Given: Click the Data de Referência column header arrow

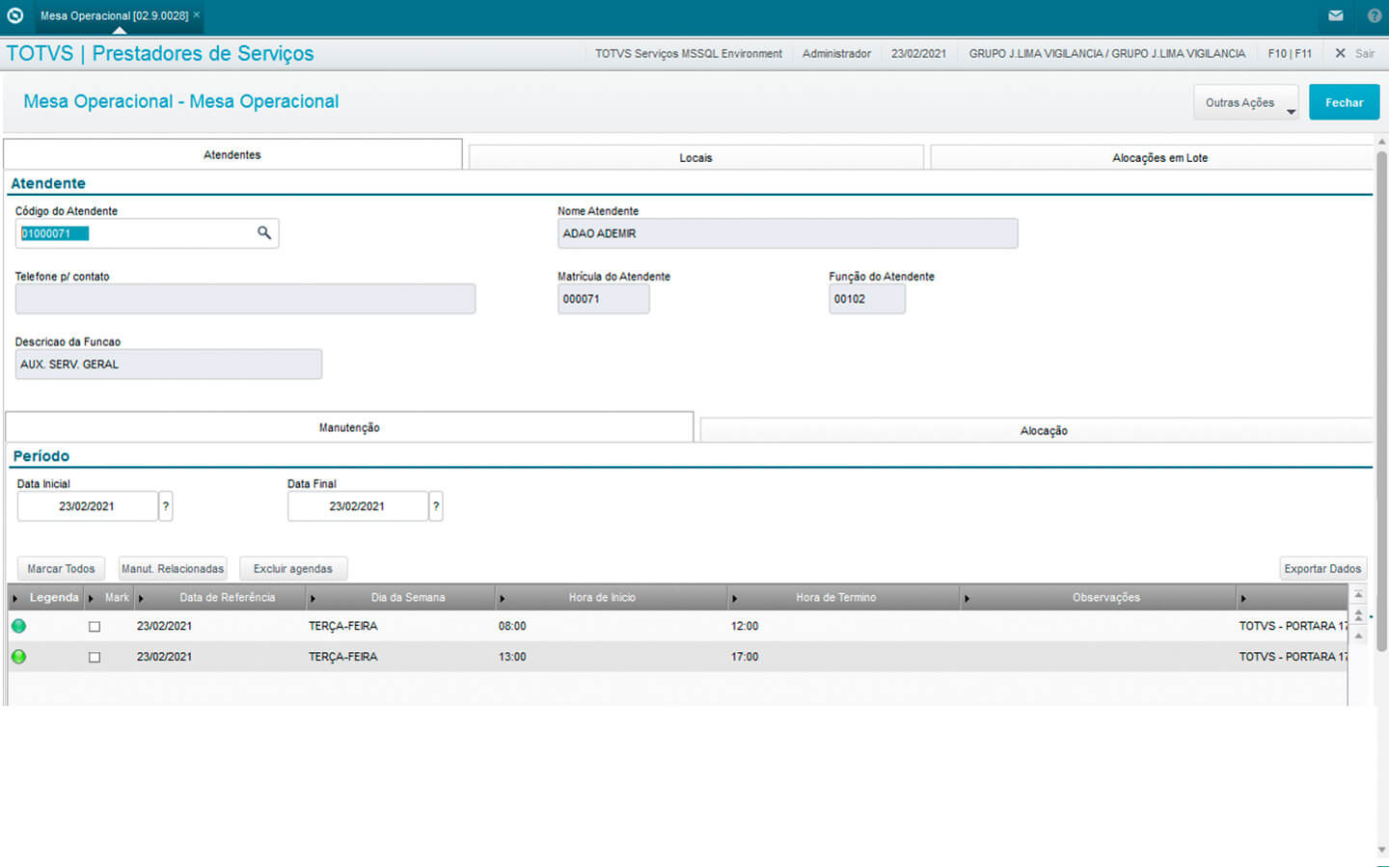Looking at the screenshot, I should 142,599.
